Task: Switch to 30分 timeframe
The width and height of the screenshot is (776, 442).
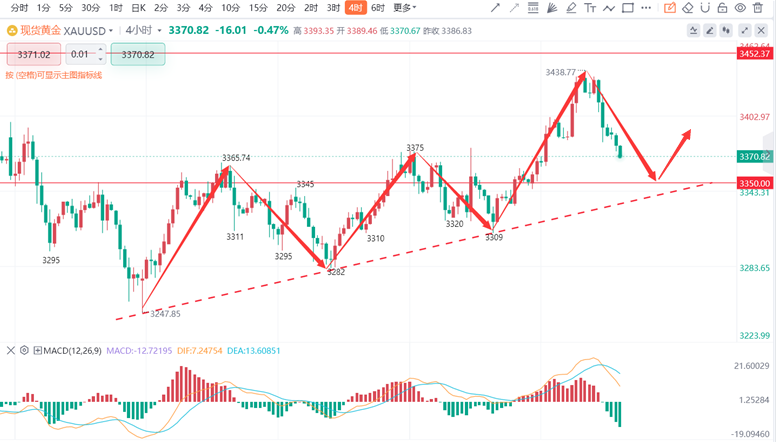Action: click(x=91, y=8)
